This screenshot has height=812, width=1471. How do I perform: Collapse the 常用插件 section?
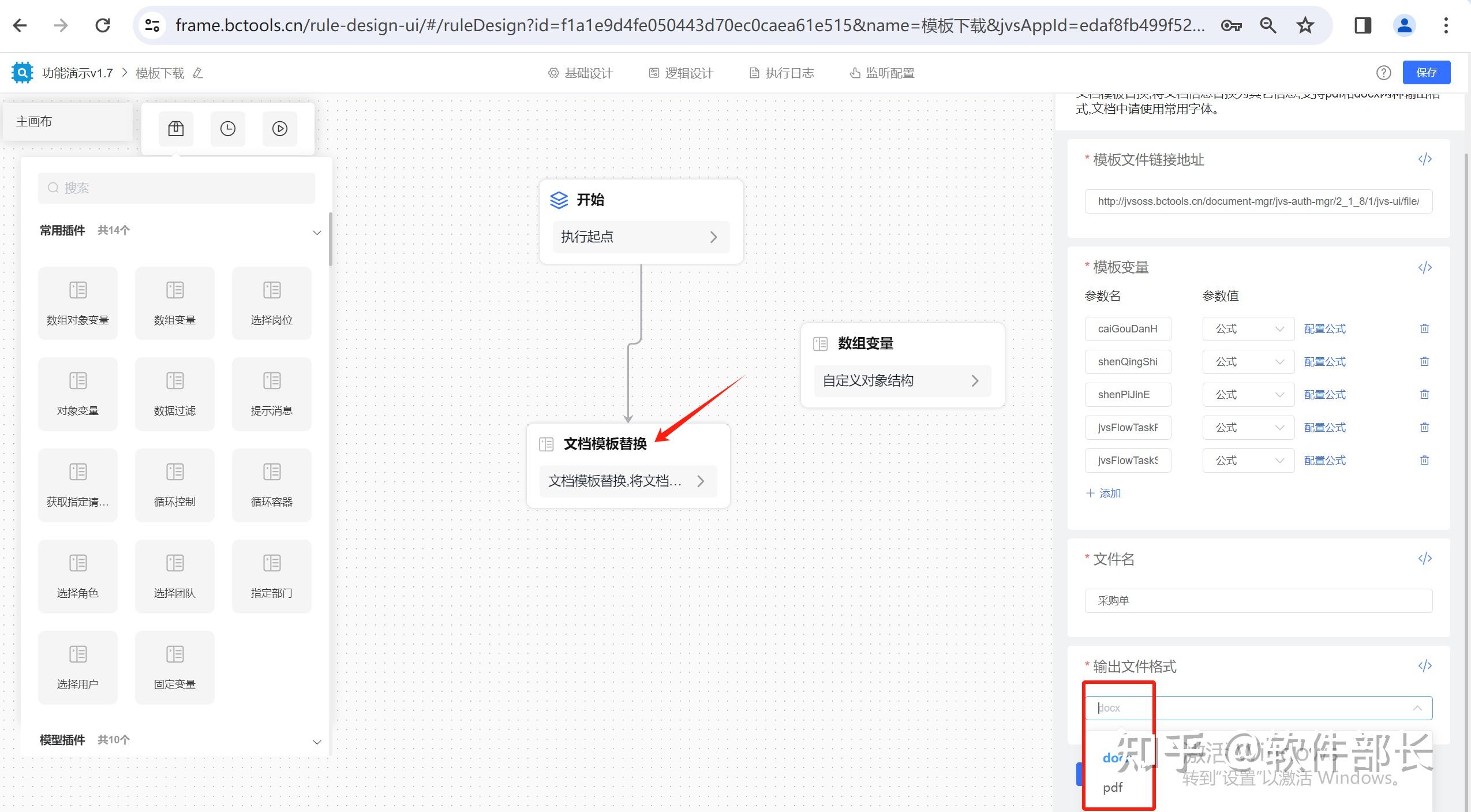coord(317,232)
